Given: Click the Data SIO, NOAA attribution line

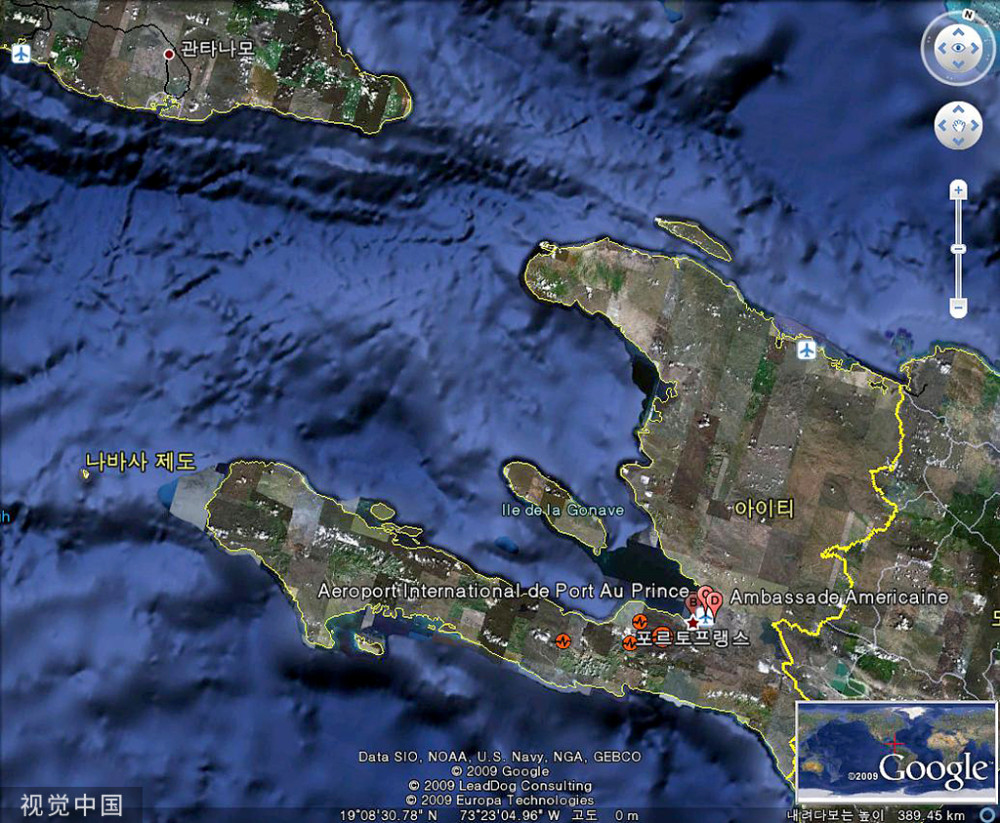Looking at the screenshot, I should pos(499,757).
